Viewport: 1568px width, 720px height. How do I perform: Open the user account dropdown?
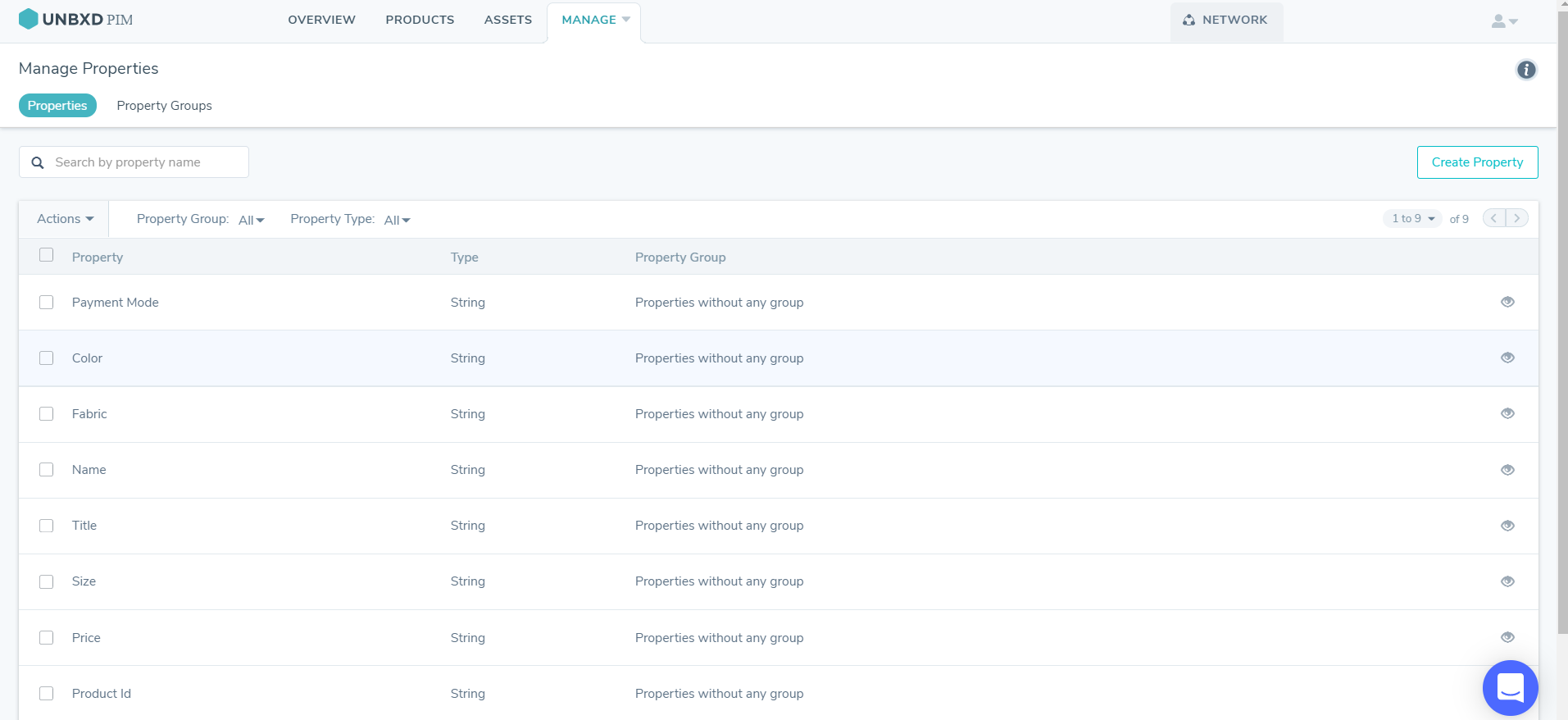tap(1504, 21)
